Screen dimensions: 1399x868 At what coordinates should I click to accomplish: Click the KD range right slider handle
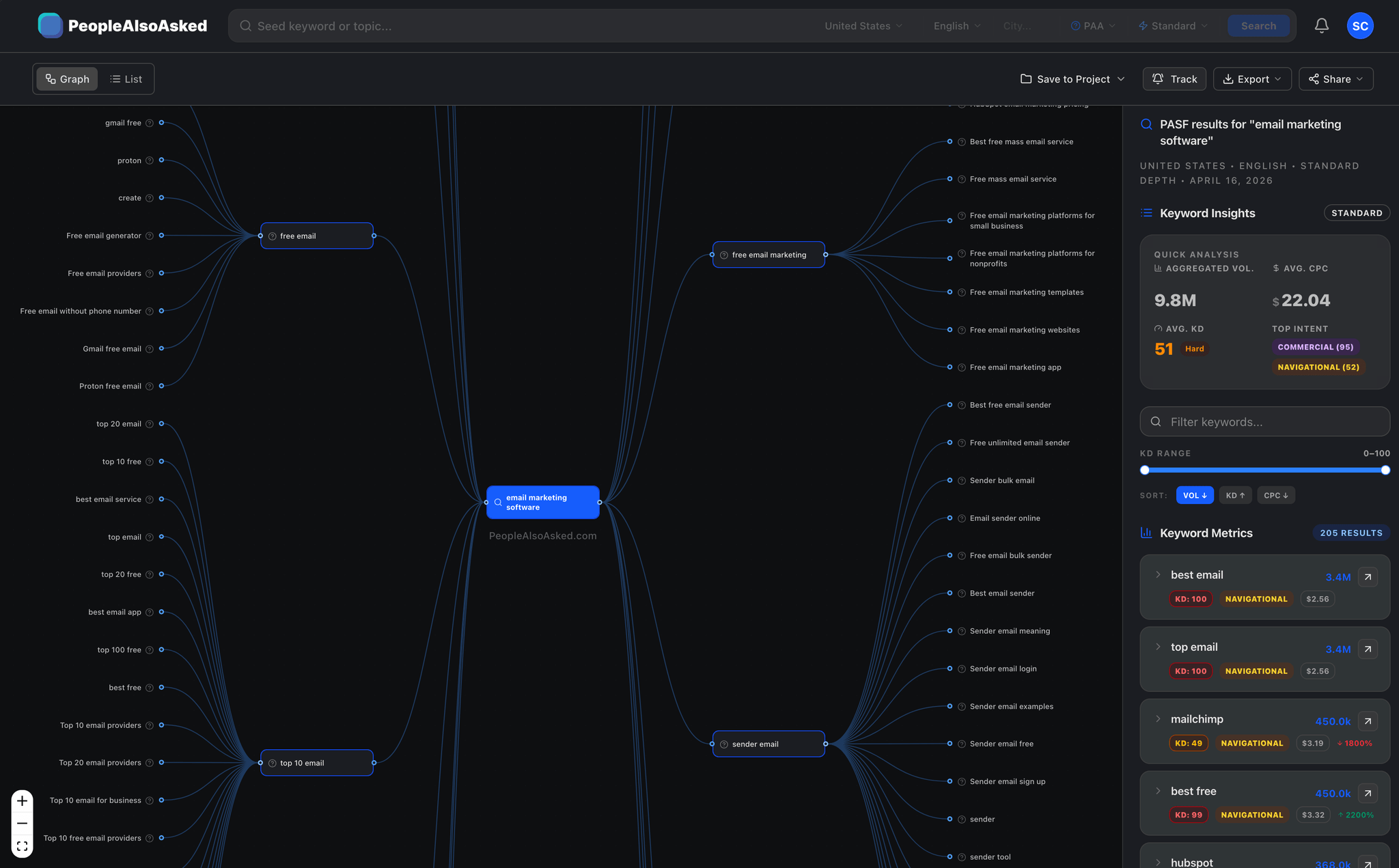click(1385, 470)
